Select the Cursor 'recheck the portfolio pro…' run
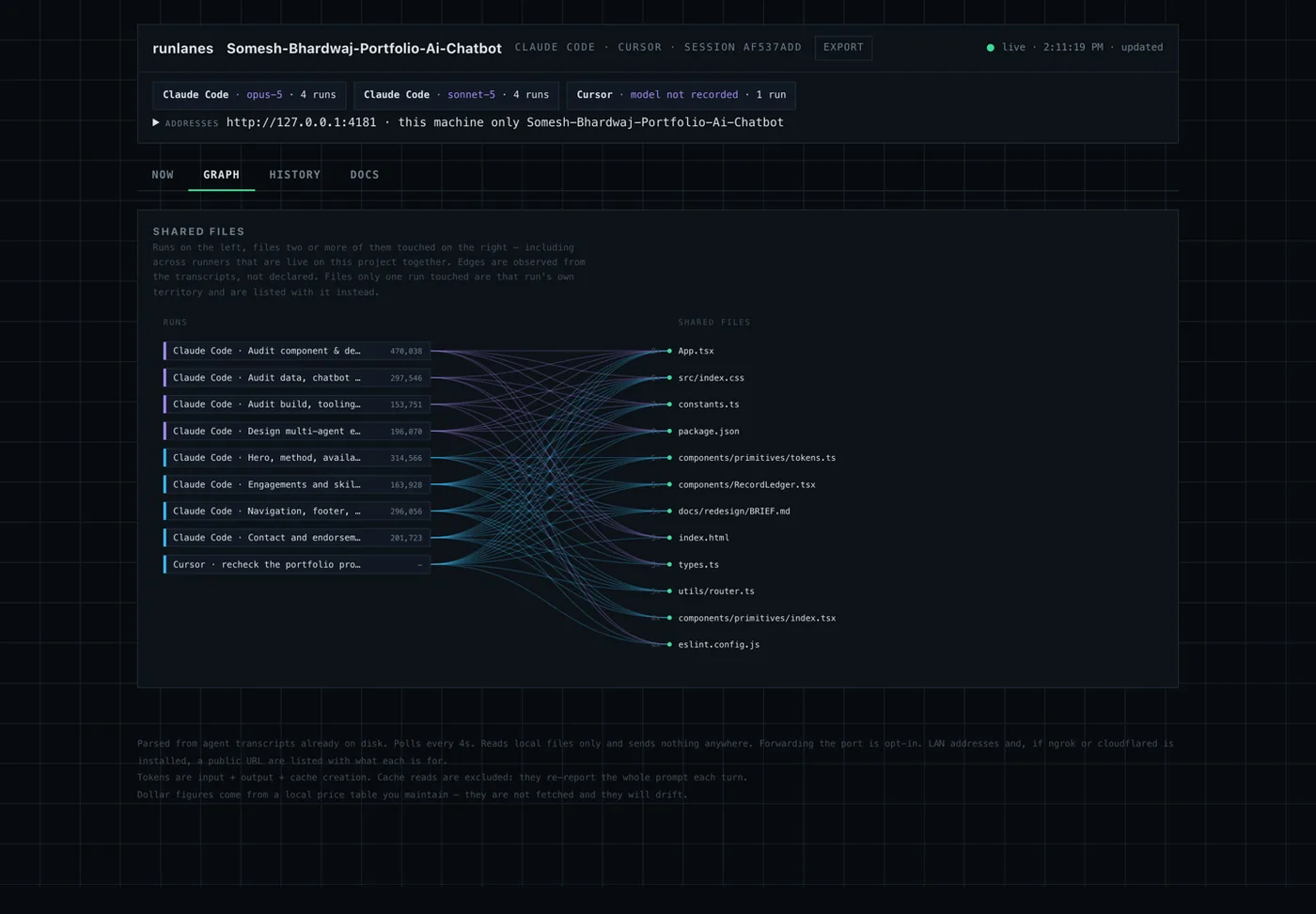1316x914 pixels. (x=297, y=564)
